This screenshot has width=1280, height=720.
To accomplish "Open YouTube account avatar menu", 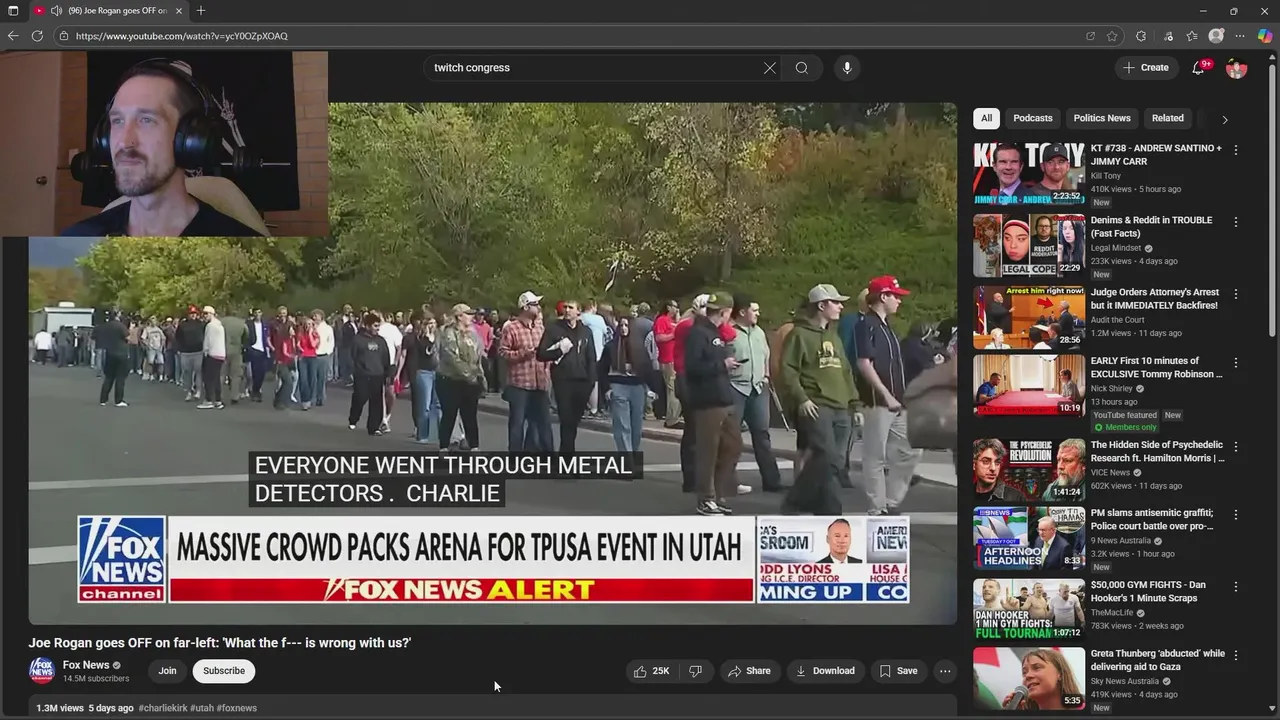I will point(1237,68).
